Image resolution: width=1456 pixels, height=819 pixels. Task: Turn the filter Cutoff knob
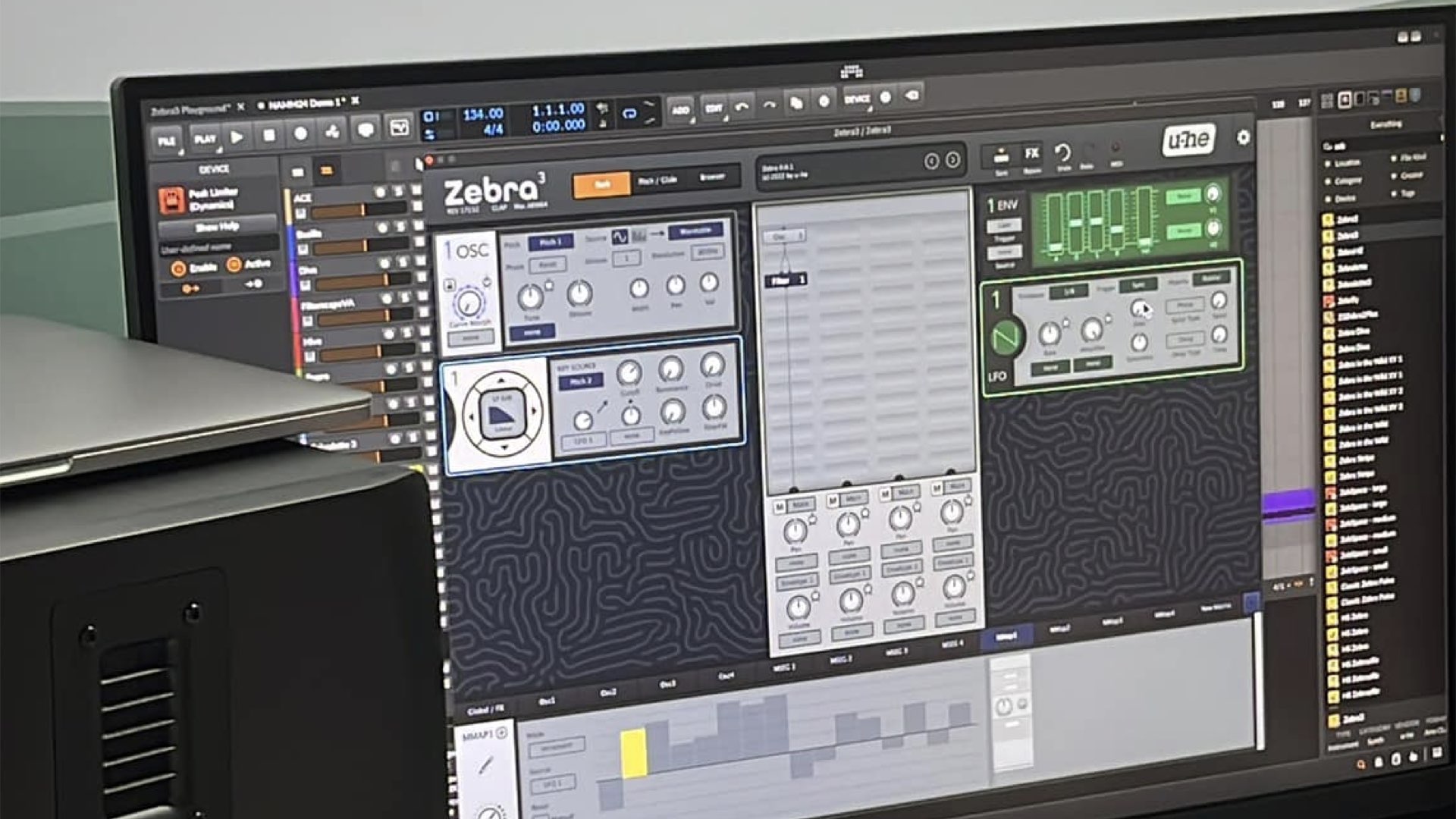click(629, 373)
